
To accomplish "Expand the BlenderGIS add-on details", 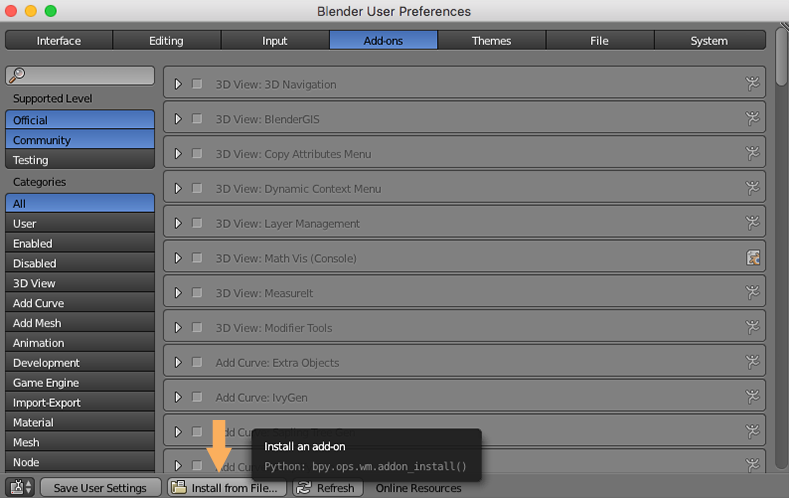I will pos(178,118).
